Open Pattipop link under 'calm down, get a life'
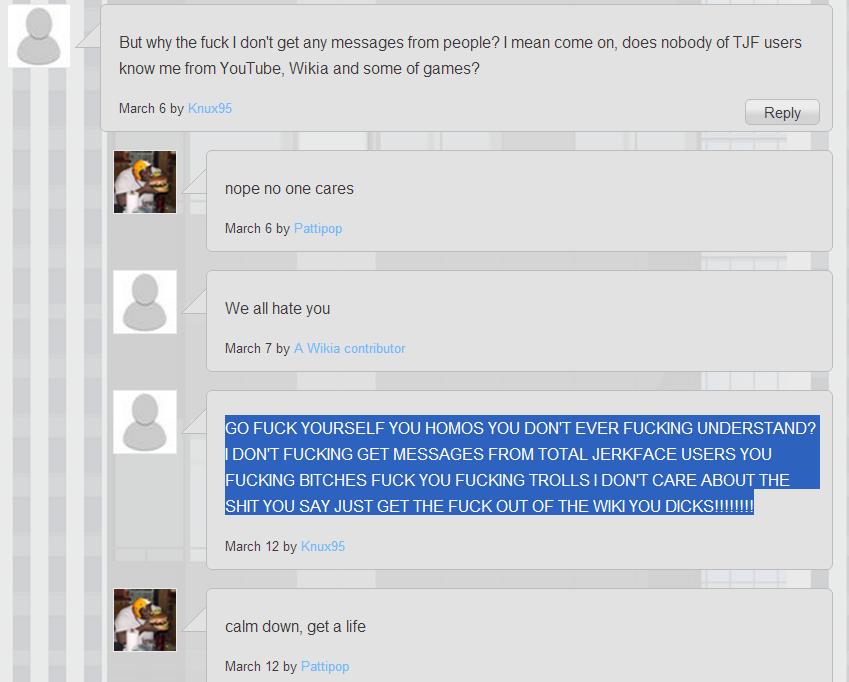 tap(325, 666)
